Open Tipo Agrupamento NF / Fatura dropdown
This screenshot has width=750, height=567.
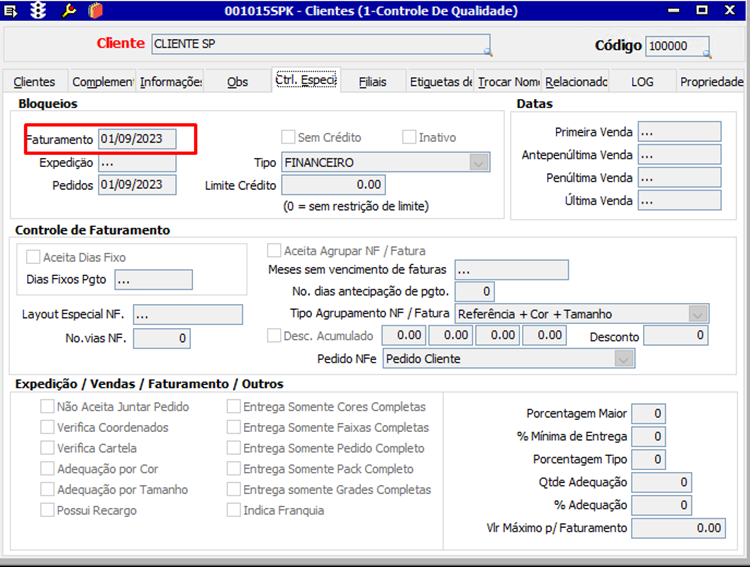point(698,314)
